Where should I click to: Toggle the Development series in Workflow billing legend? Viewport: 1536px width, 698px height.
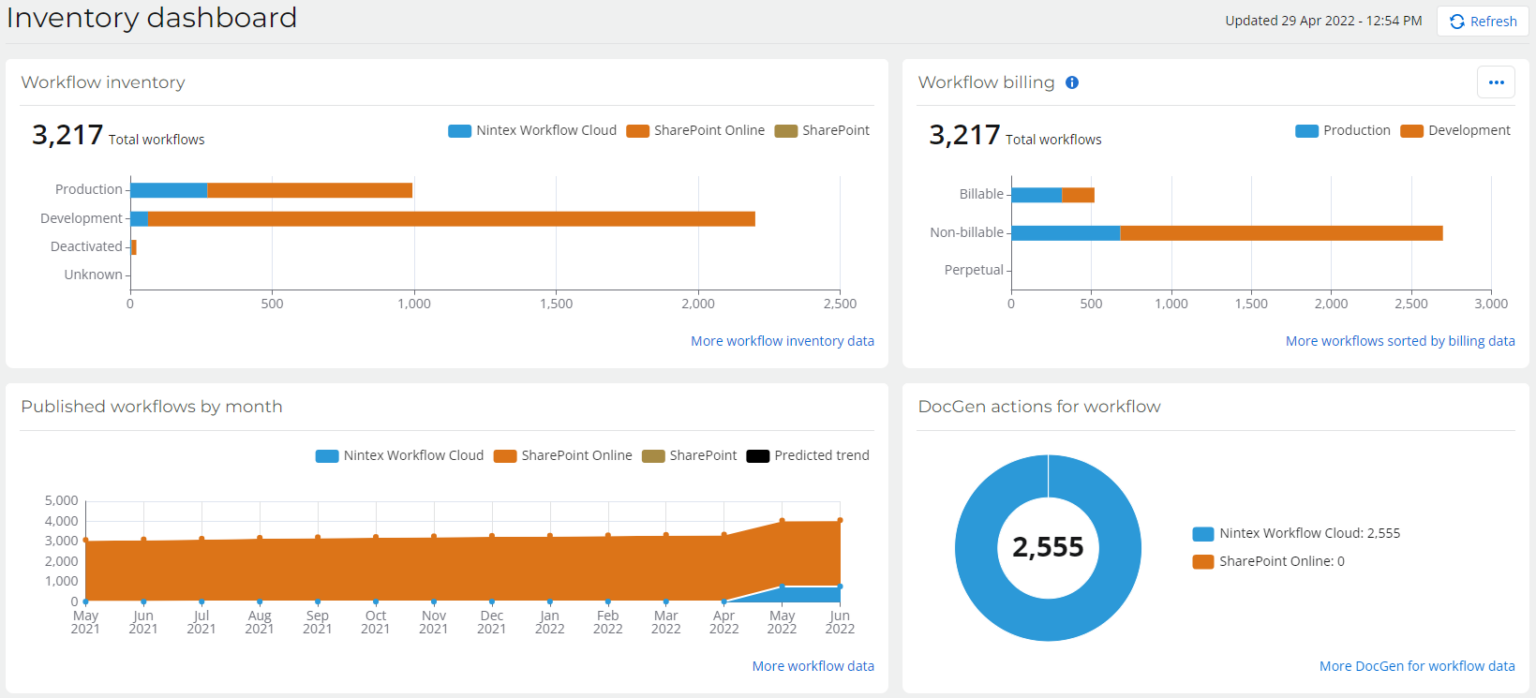[x=1411, y=130]
